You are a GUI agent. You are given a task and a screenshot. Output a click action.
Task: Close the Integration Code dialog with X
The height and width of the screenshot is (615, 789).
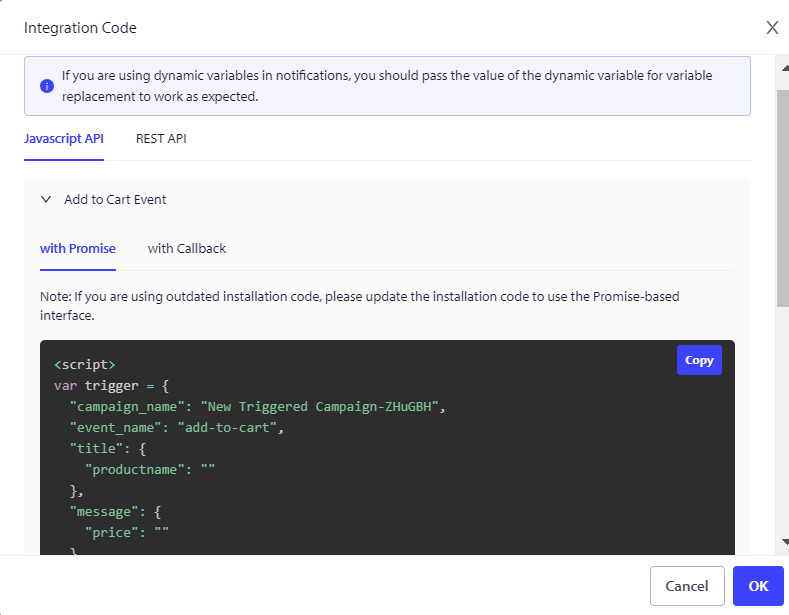coord(772,28)
